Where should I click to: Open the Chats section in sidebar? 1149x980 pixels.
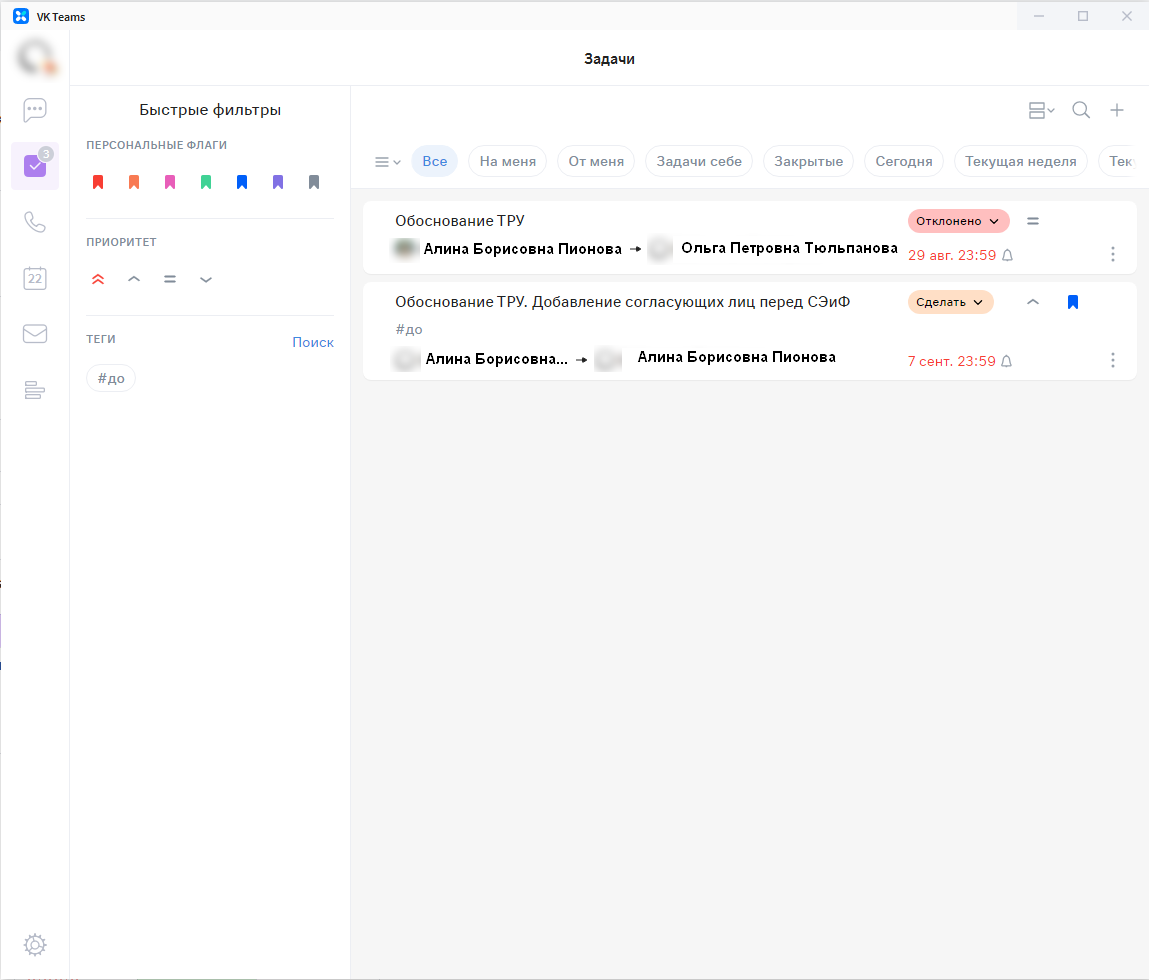35,110
